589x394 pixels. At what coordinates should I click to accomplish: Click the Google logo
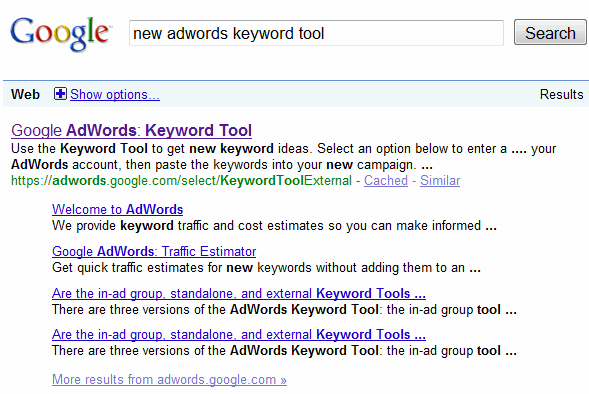click(x=60, y=34)
